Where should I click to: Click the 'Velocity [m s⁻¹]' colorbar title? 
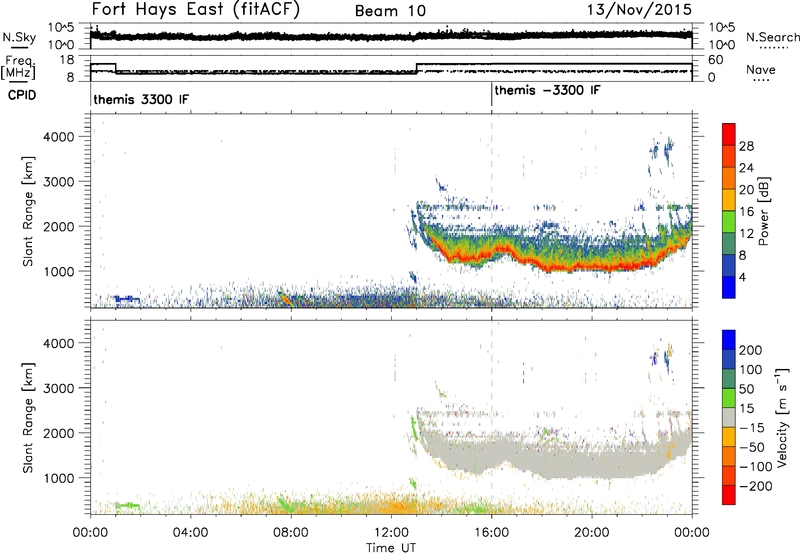pos(783,417)
